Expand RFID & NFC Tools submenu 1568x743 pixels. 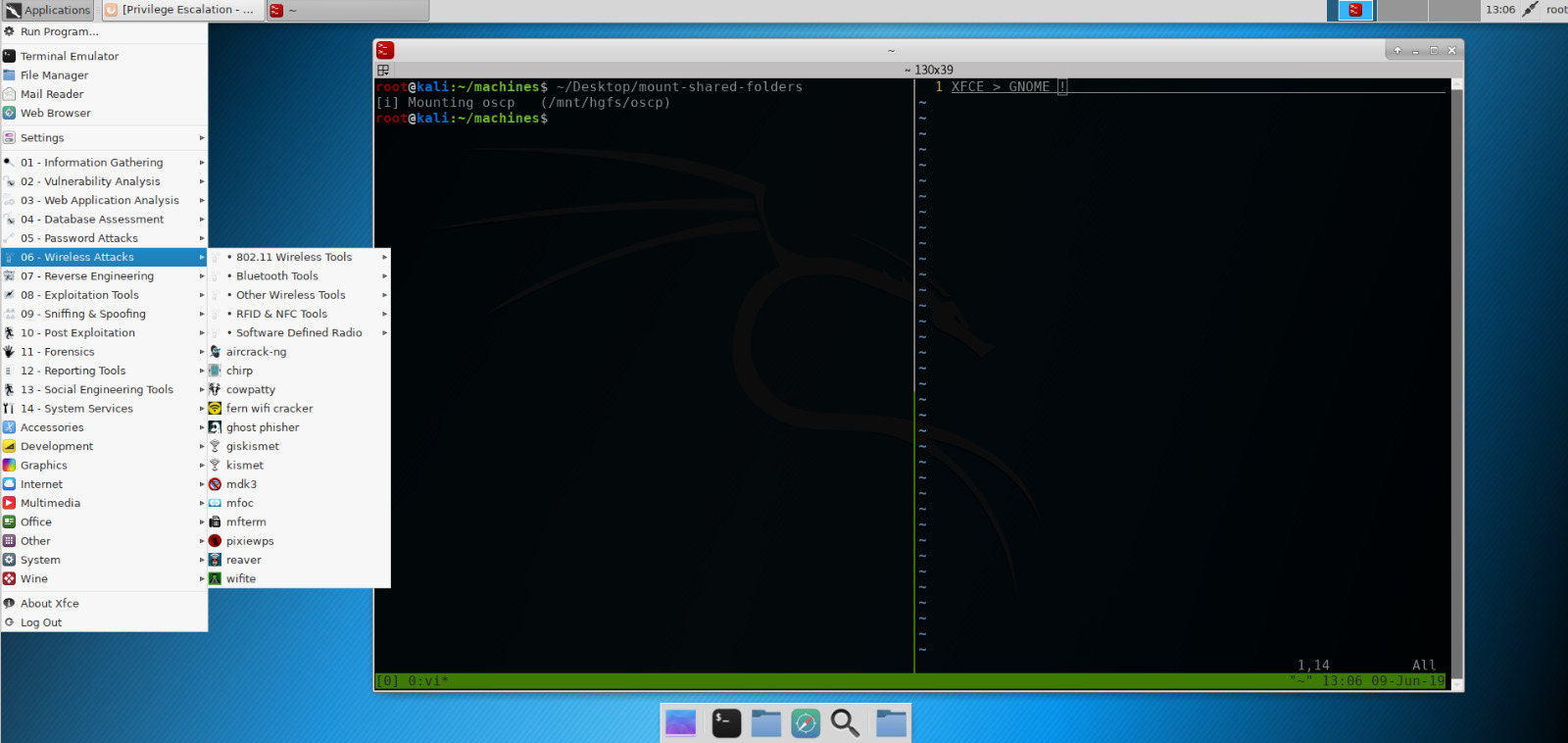[x=299, y=314]
